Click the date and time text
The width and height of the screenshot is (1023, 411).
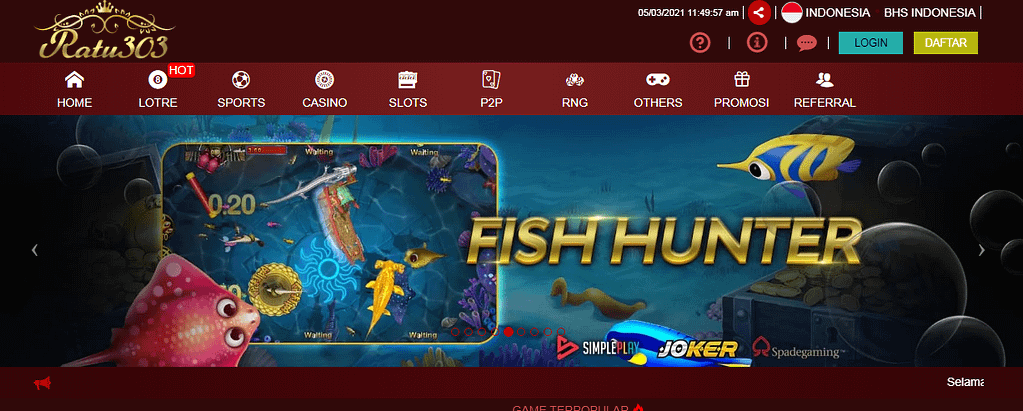(x=688, y=12)
